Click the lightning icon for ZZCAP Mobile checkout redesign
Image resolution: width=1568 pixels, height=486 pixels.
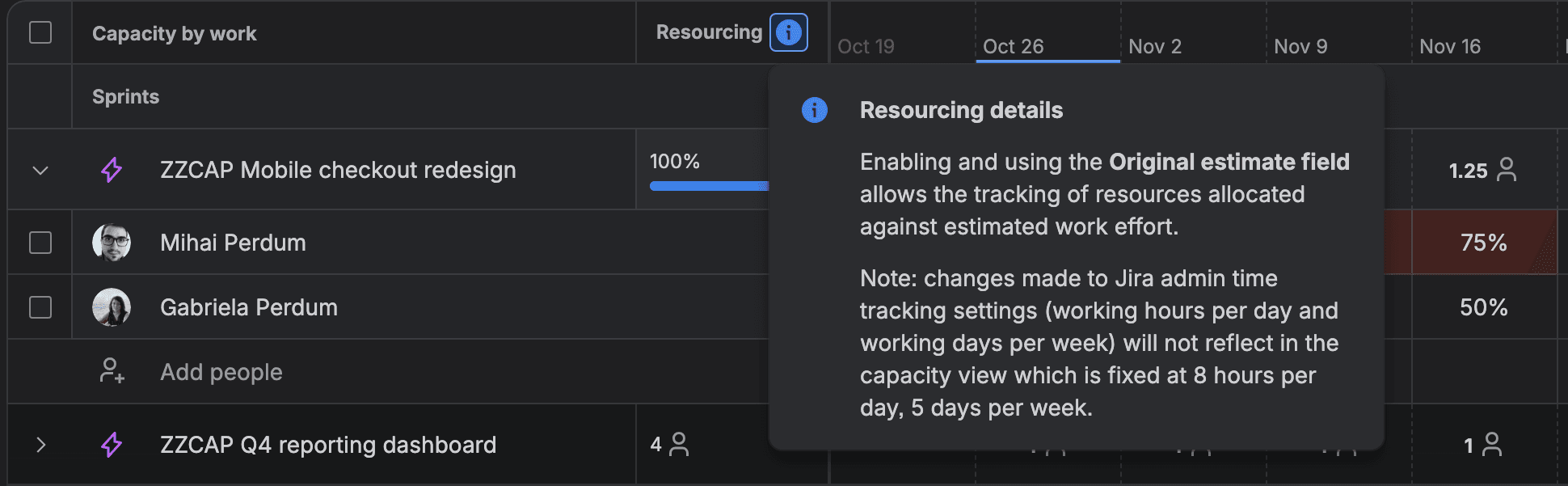[112, 170]
